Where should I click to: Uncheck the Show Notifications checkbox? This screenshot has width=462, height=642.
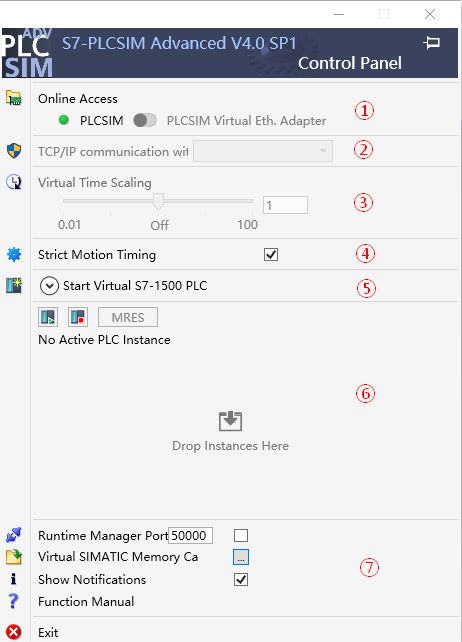[x=241, y=579]
